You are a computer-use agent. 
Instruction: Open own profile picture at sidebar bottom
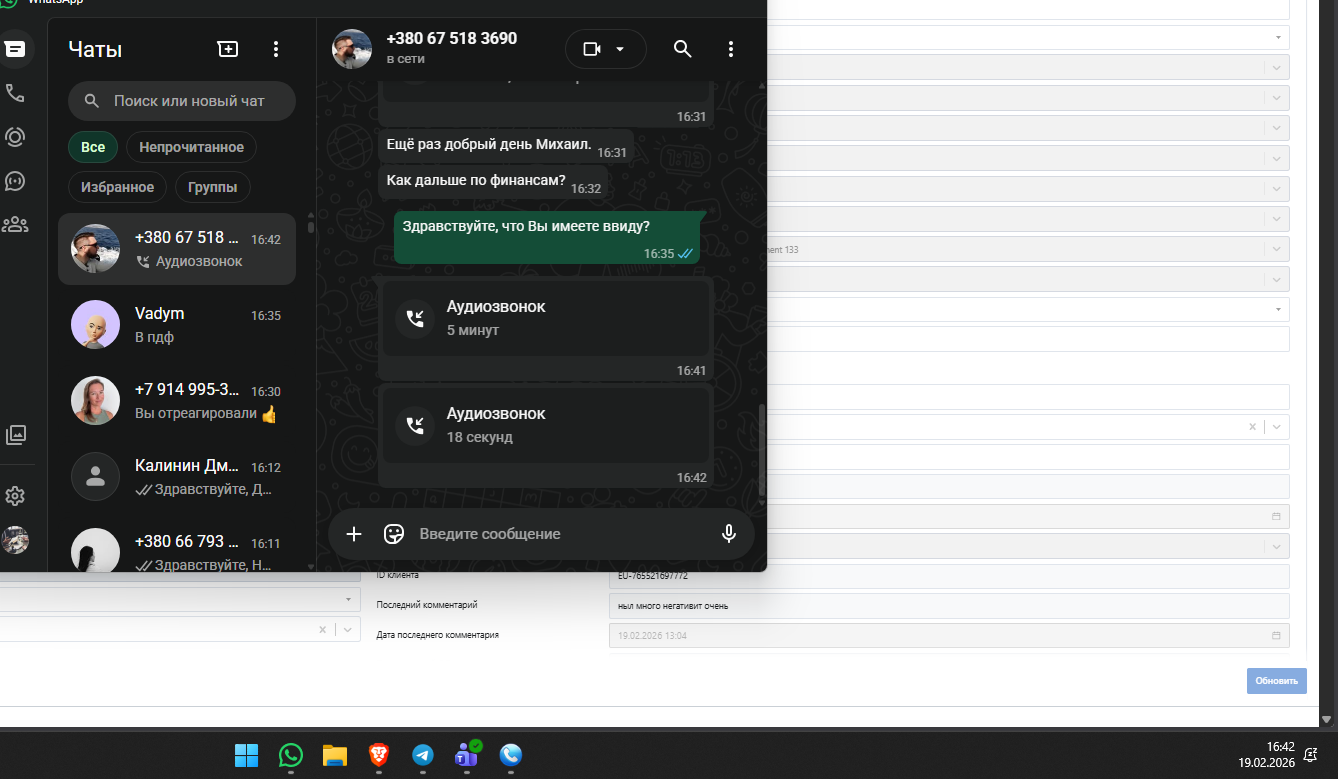pos(15,540)
